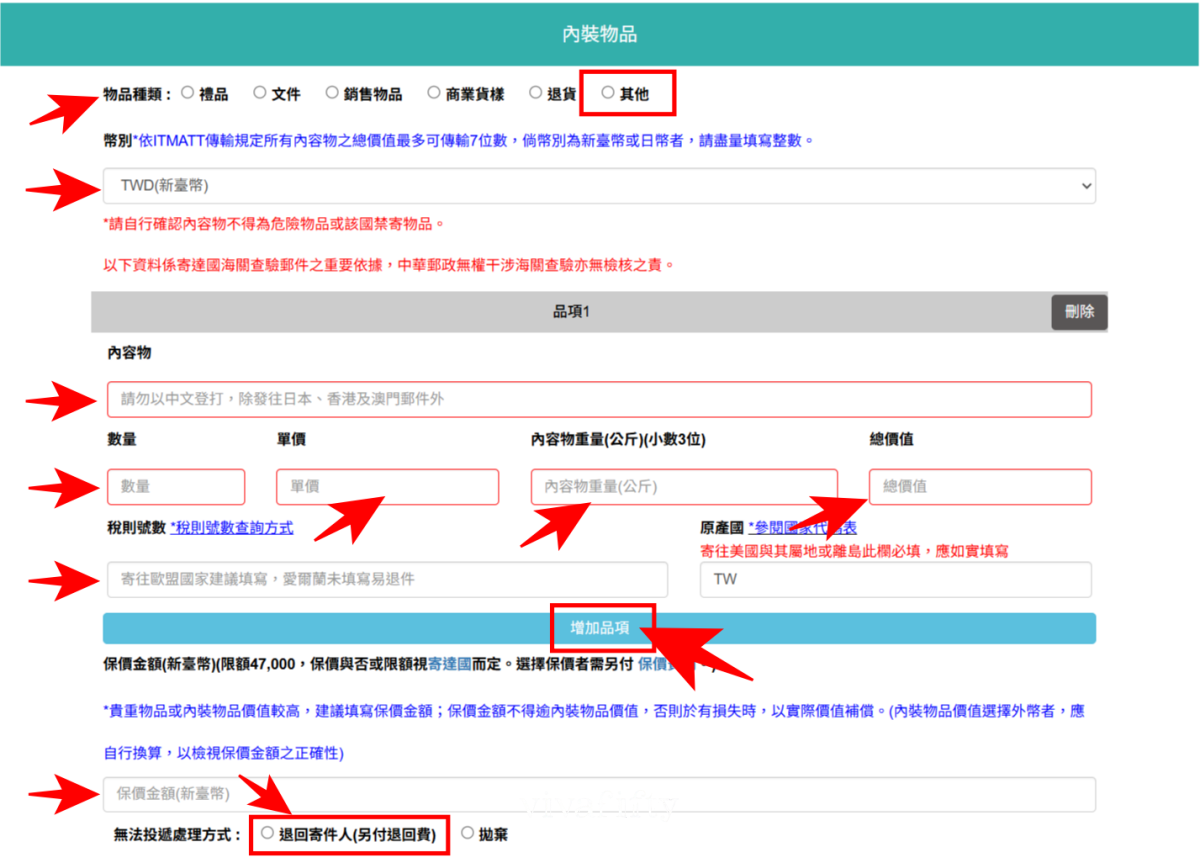Select the 內容物重量(公斤) weight field

coord(684,487)
